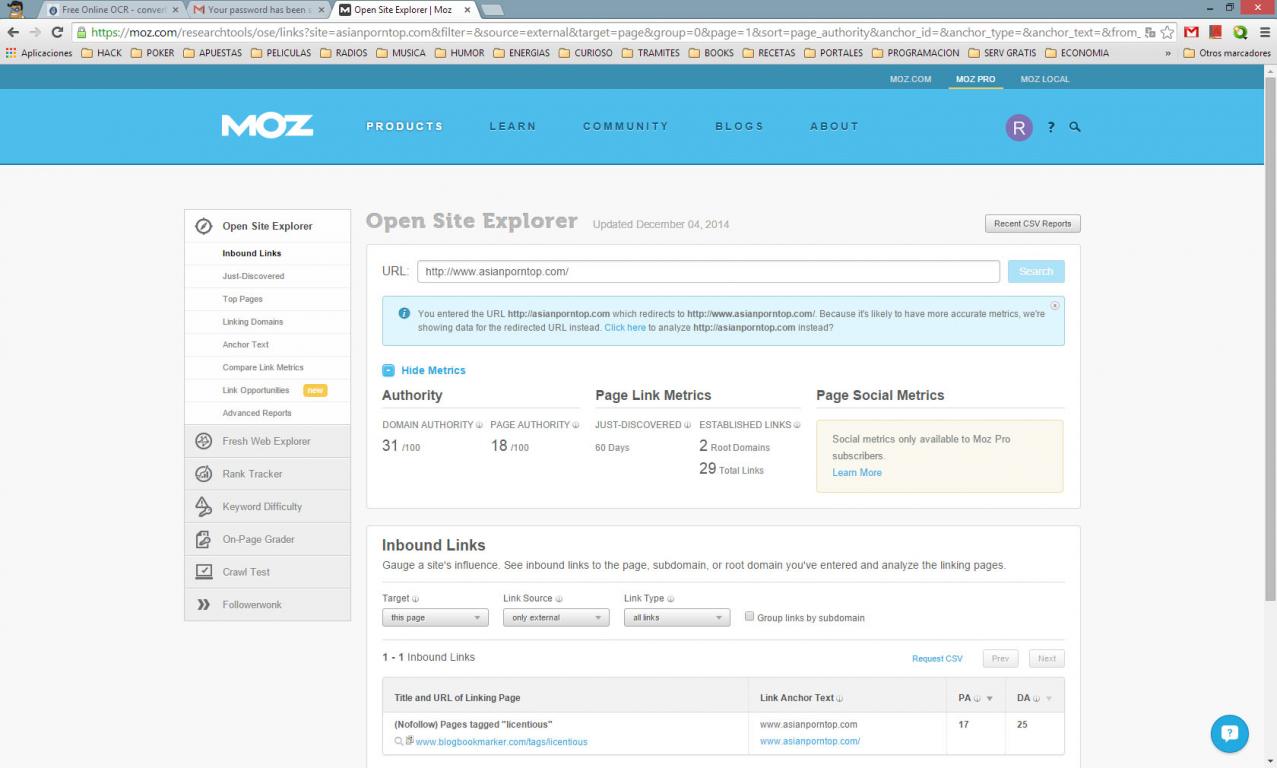
Task: Select Linking Domains in the sidebar
Action: click(253, 322)
